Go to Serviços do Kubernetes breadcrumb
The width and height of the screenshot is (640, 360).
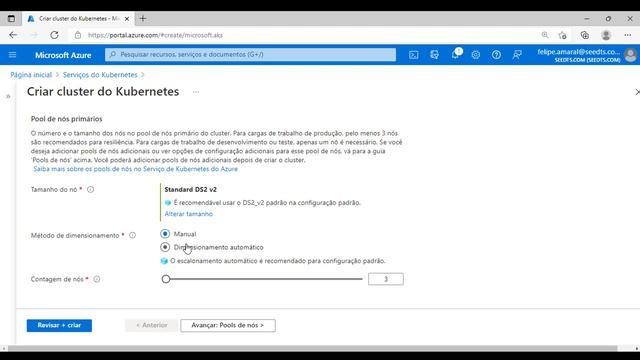tap(100, 75)
